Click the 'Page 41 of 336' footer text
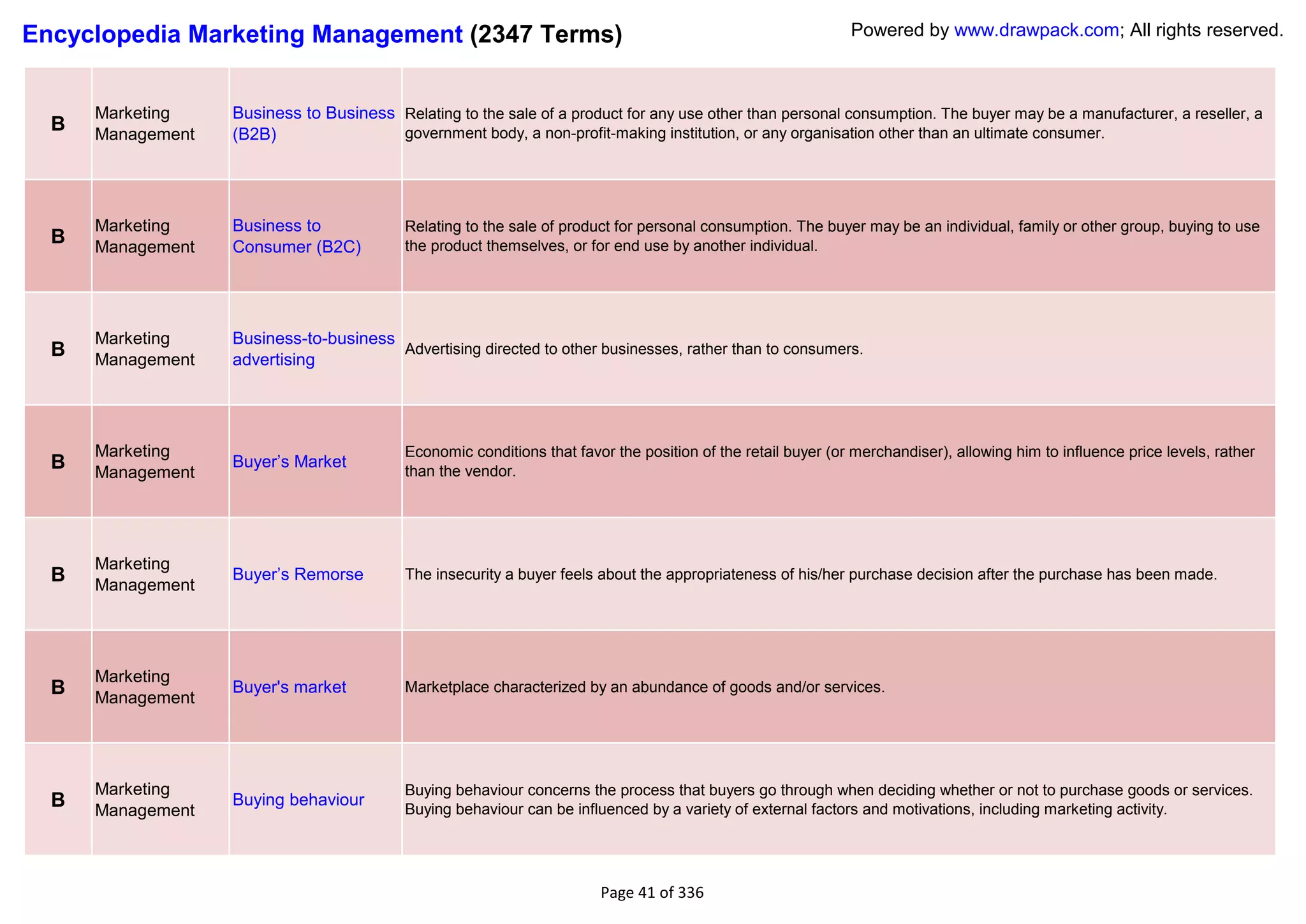This screenshot has height=924, width=1306. (652, 893)
